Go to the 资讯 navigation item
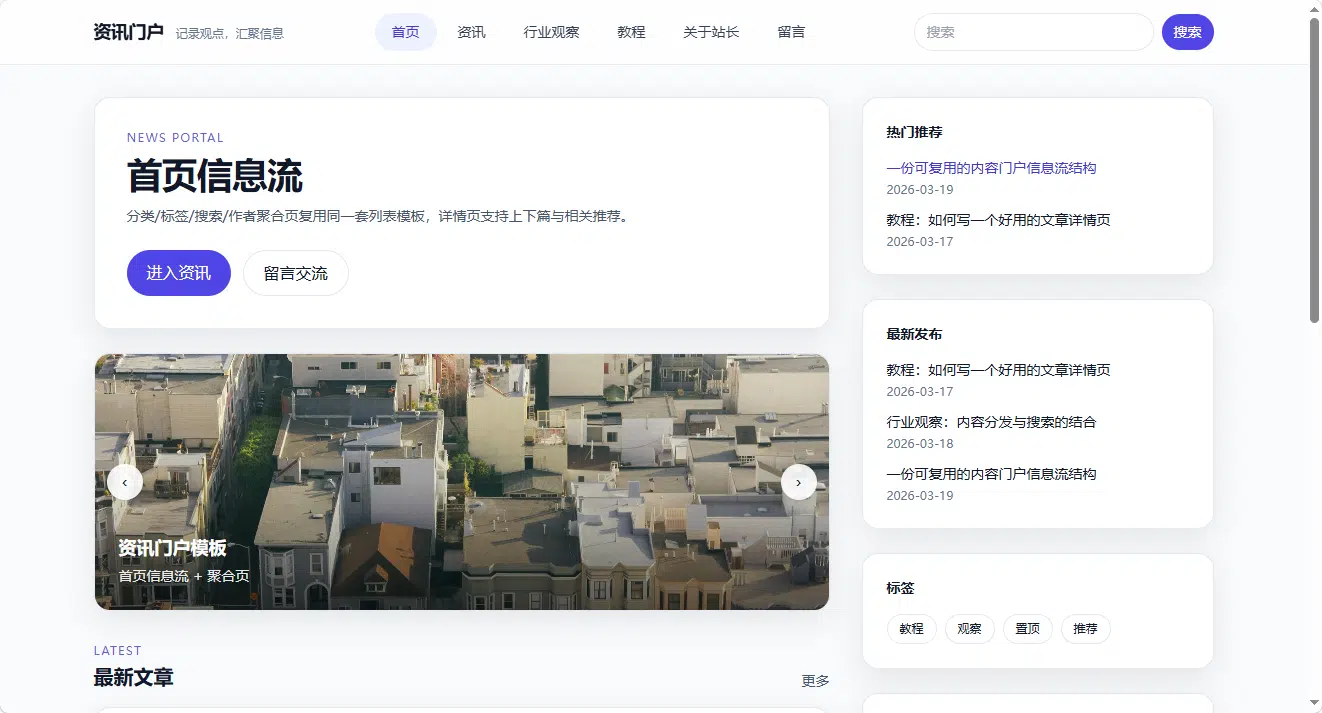The image size is (1322, 713). click(x=471, y=32)
